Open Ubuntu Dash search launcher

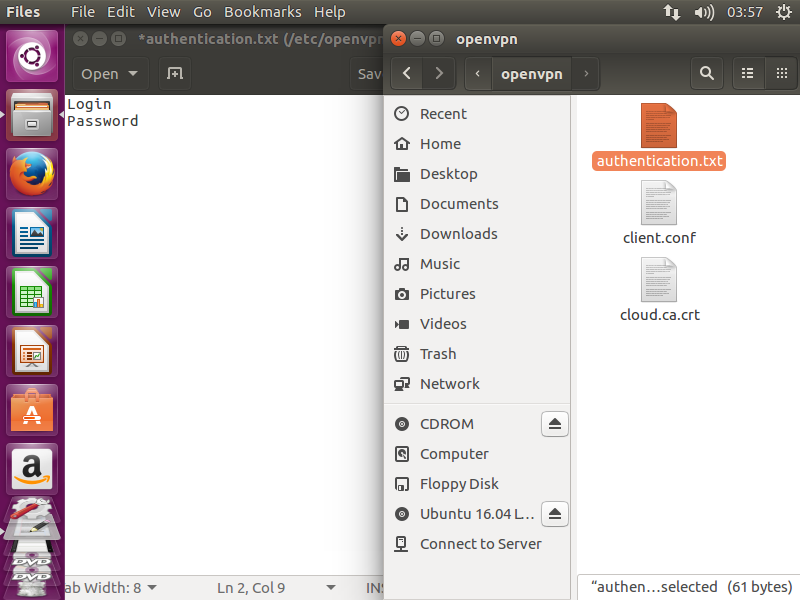pyautogui.click(x=32, y=56)
